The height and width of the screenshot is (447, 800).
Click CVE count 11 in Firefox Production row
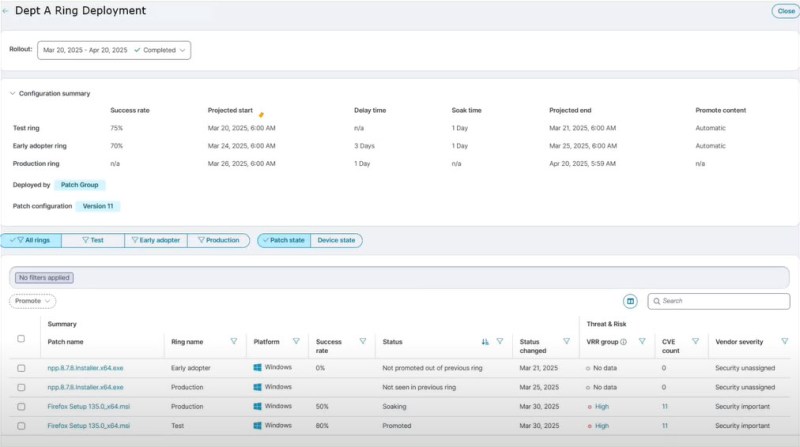(665, 407)
